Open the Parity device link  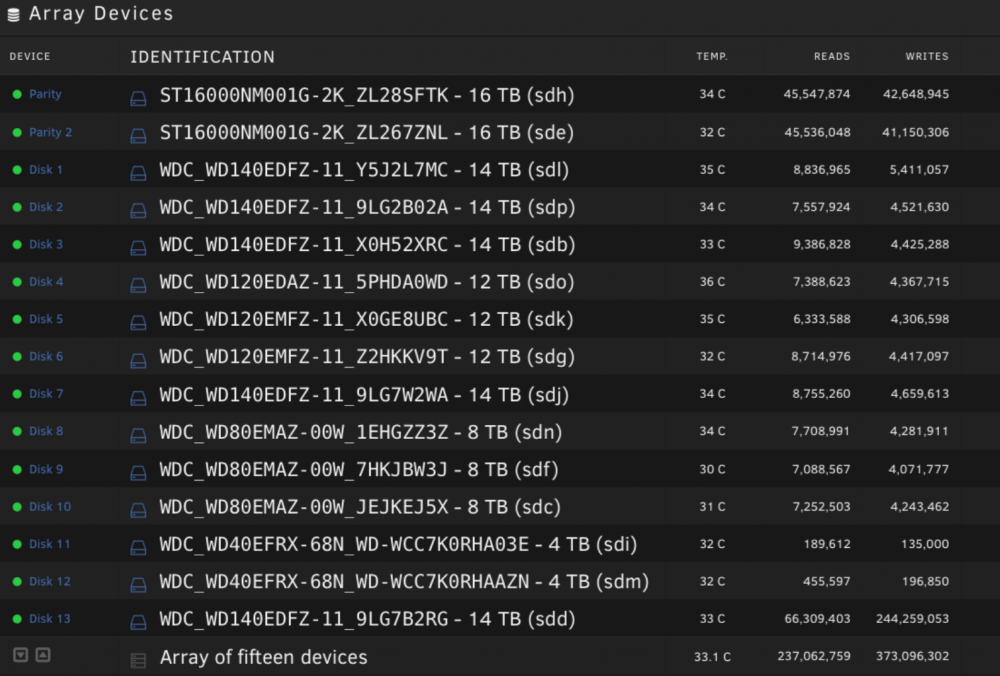tap(45, 94)
